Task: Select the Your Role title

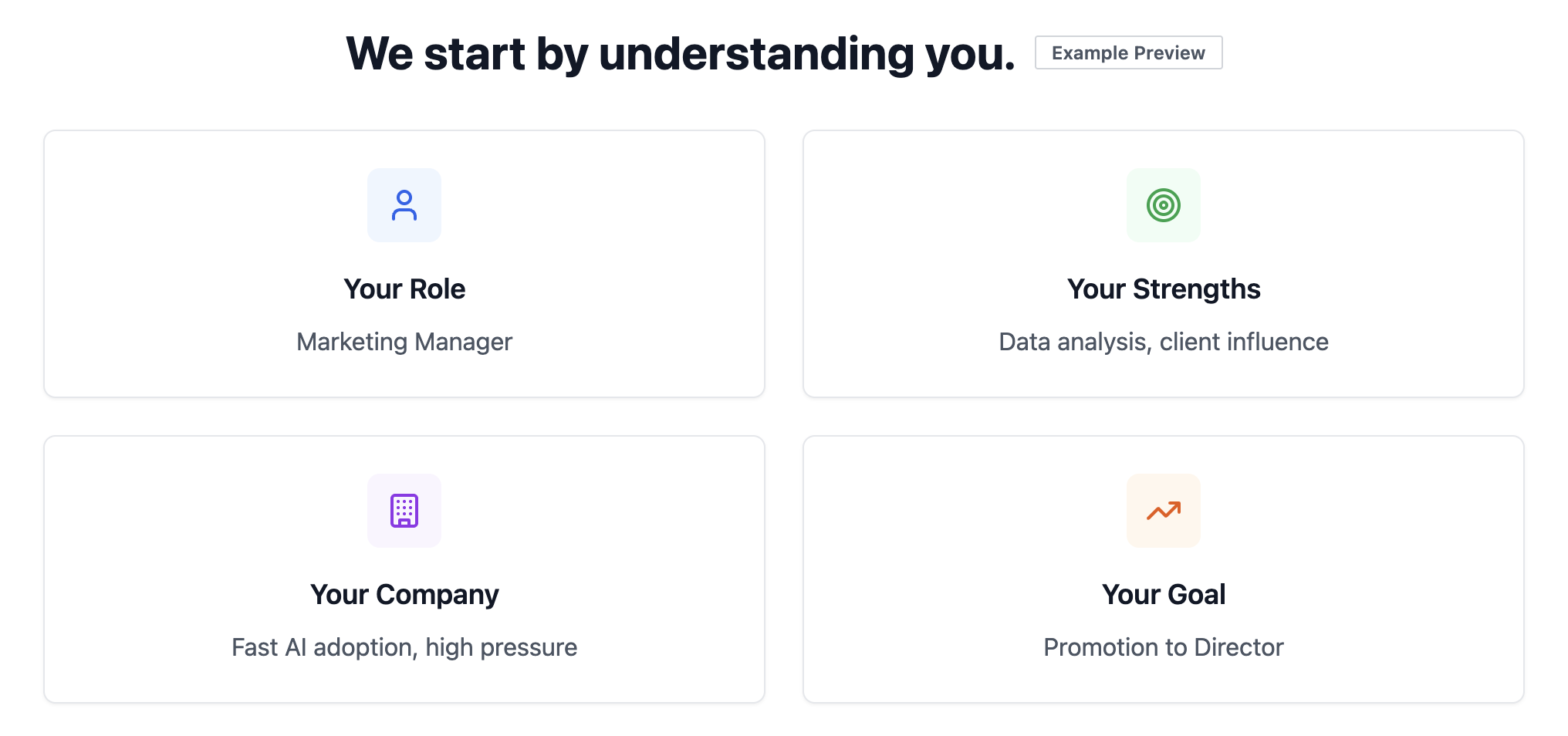Action: (404, 289)
